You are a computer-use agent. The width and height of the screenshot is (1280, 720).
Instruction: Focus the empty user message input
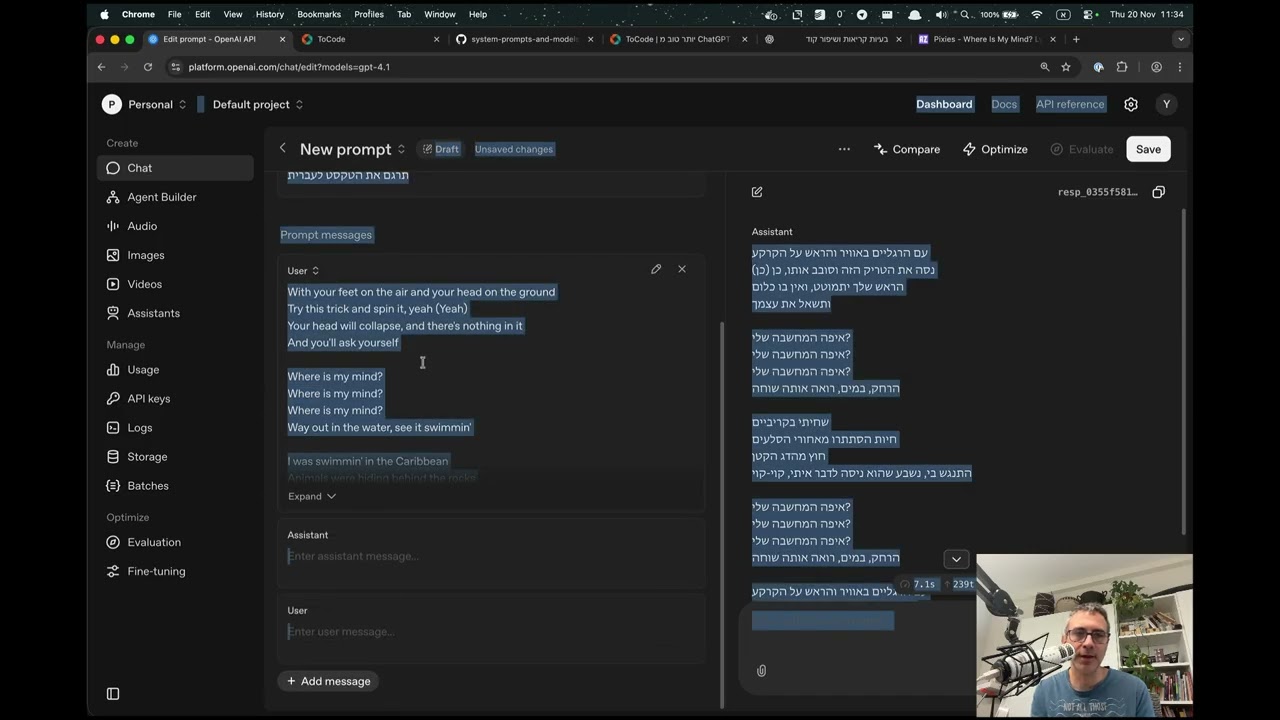[x=491, y=632]
